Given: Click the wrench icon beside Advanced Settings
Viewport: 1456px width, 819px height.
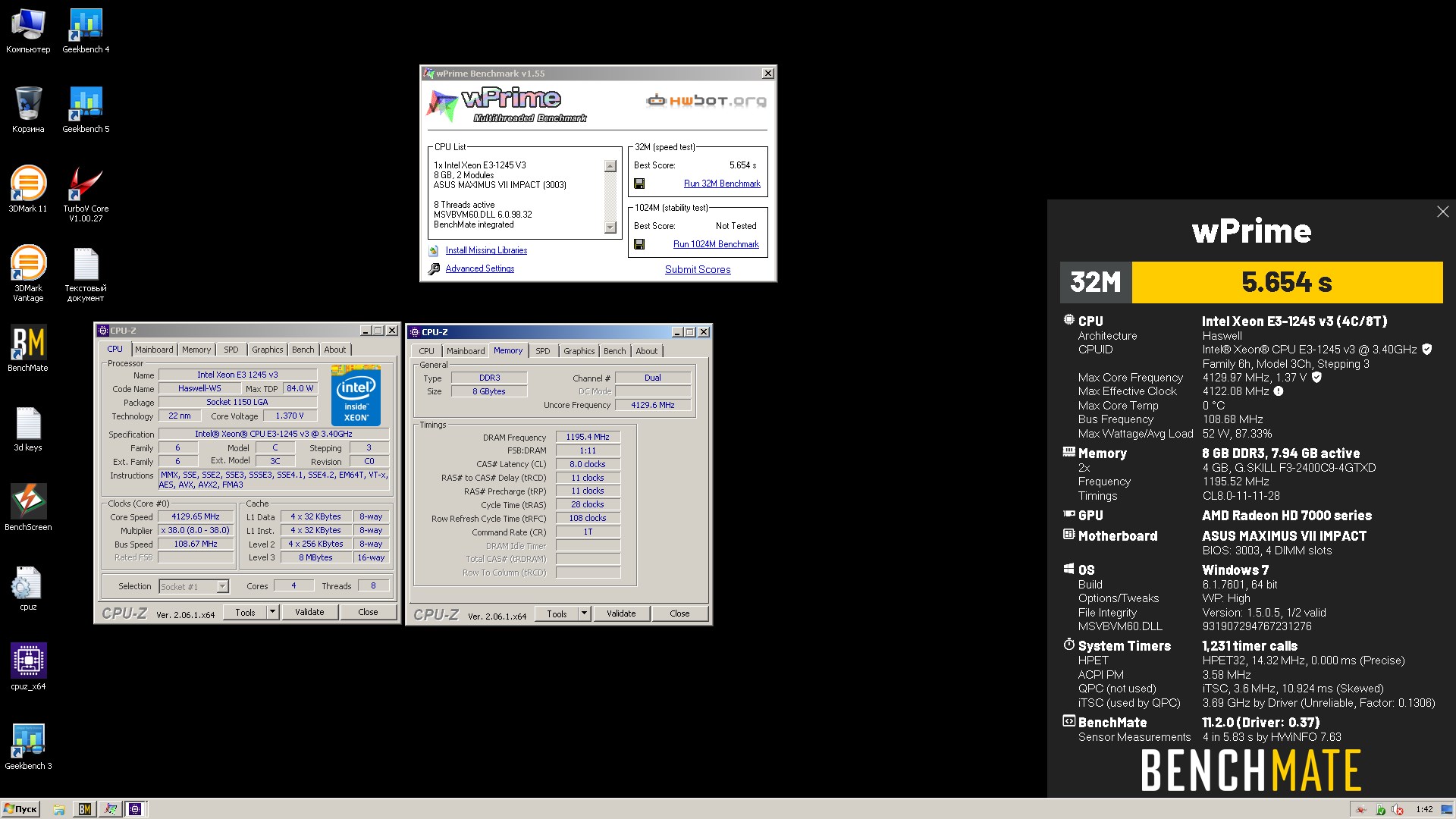Looking at the screenshot, I should (x=434, y=268).
